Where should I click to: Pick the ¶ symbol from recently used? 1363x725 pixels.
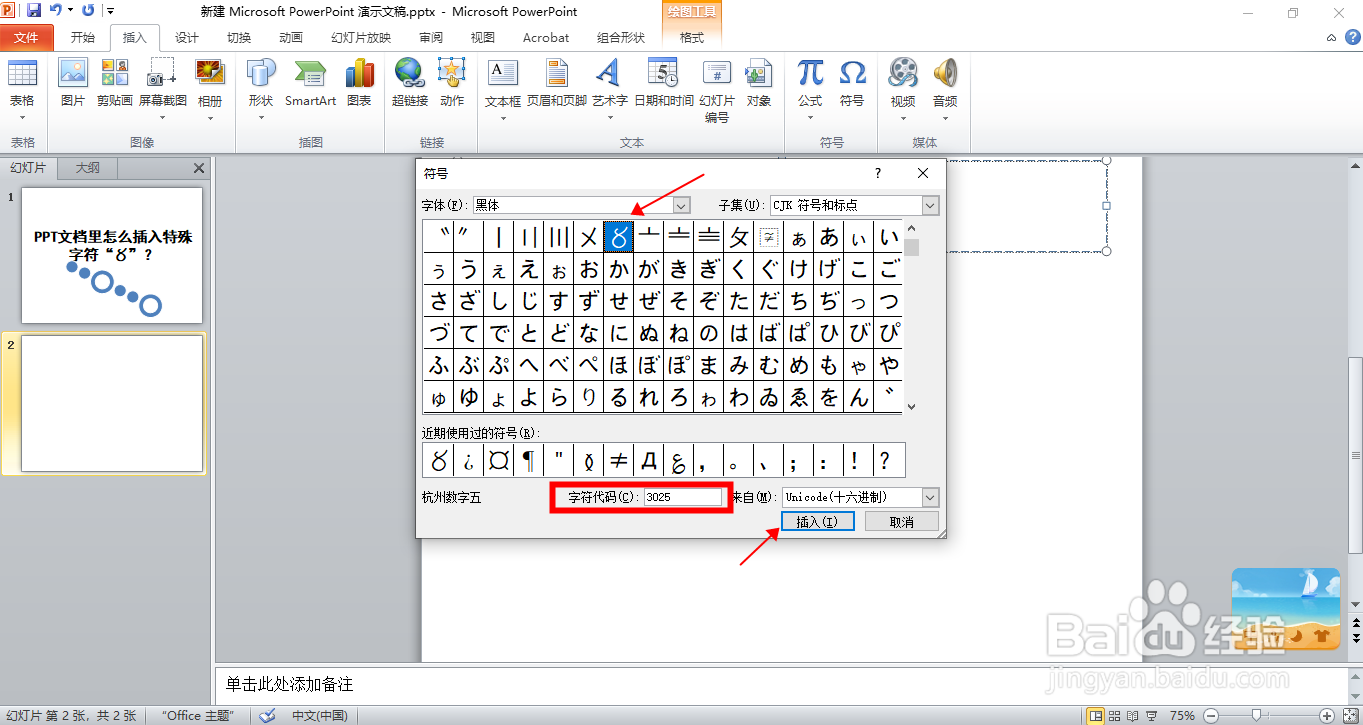click(528, 461)
